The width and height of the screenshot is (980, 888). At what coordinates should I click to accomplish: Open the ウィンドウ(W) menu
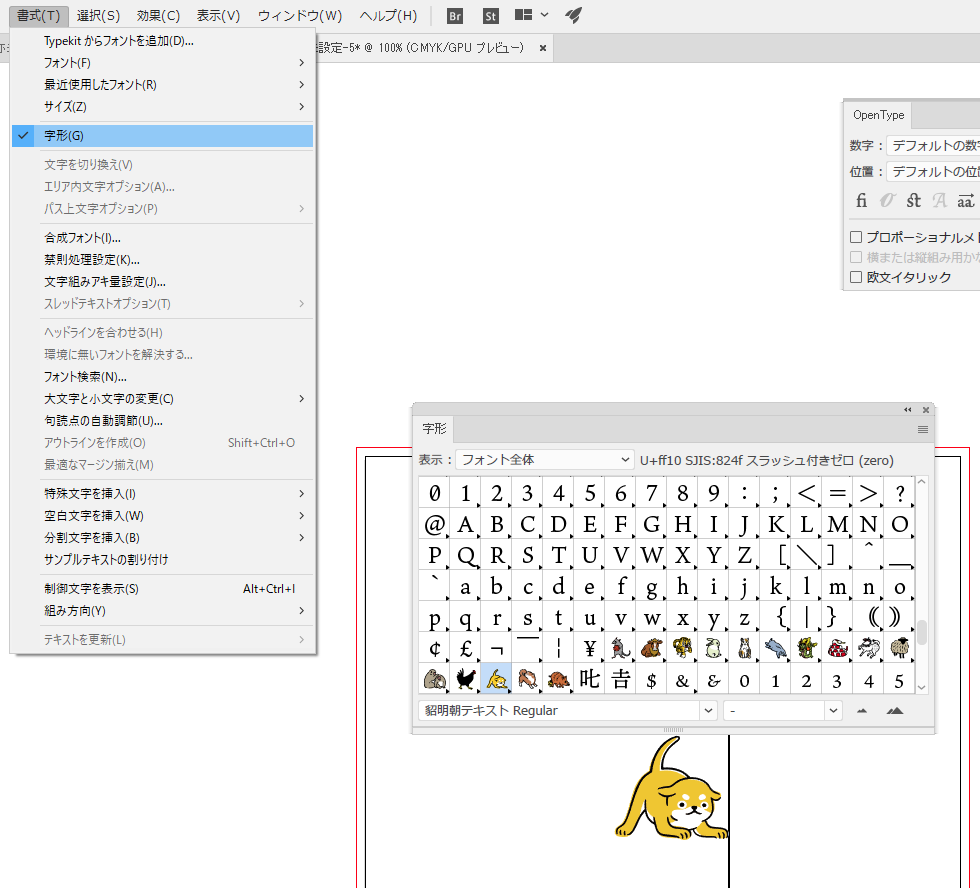(x=300, y=16)
